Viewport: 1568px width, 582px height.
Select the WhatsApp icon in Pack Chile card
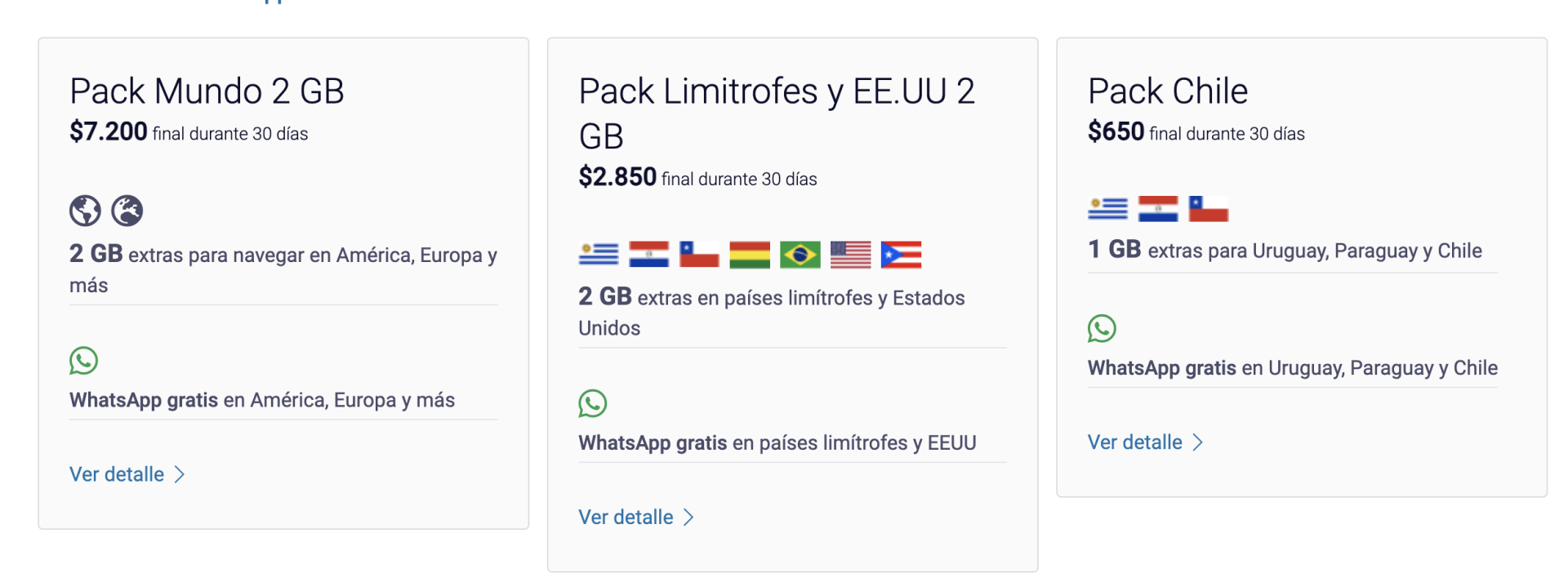pyautogui.click(x=1102, y=329)
